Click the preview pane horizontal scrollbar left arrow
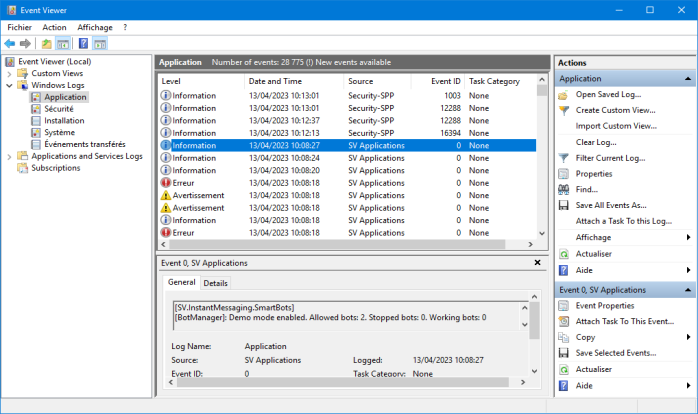698x414 pixels. coord(171,382)
